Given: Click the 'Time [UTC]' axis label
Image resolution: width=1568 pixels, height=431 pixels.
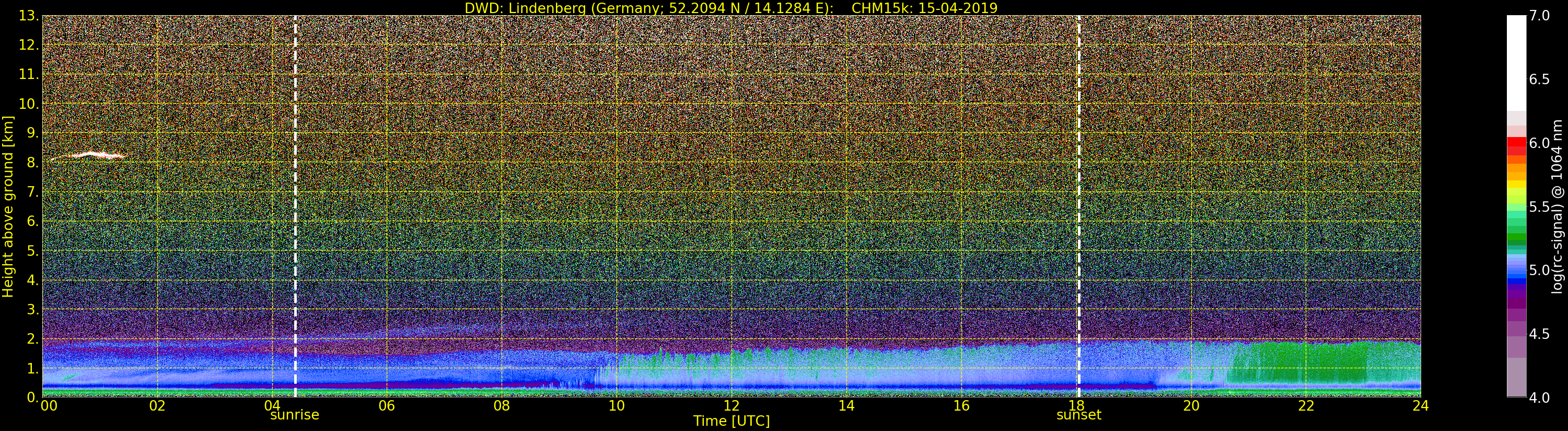Looking at the screenshot, I should point(731,421).
